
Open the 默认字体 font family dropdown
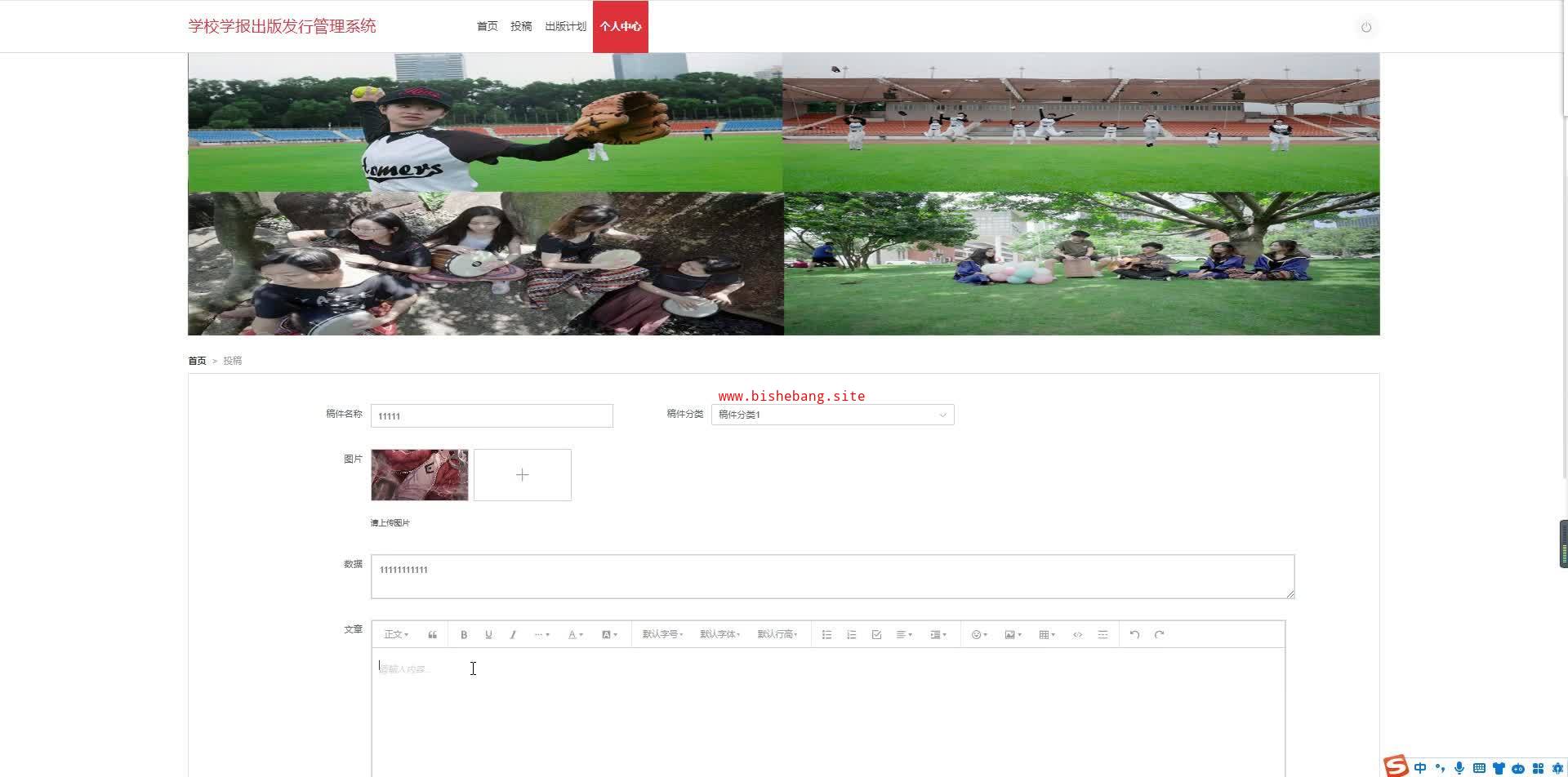click(719, 635)
